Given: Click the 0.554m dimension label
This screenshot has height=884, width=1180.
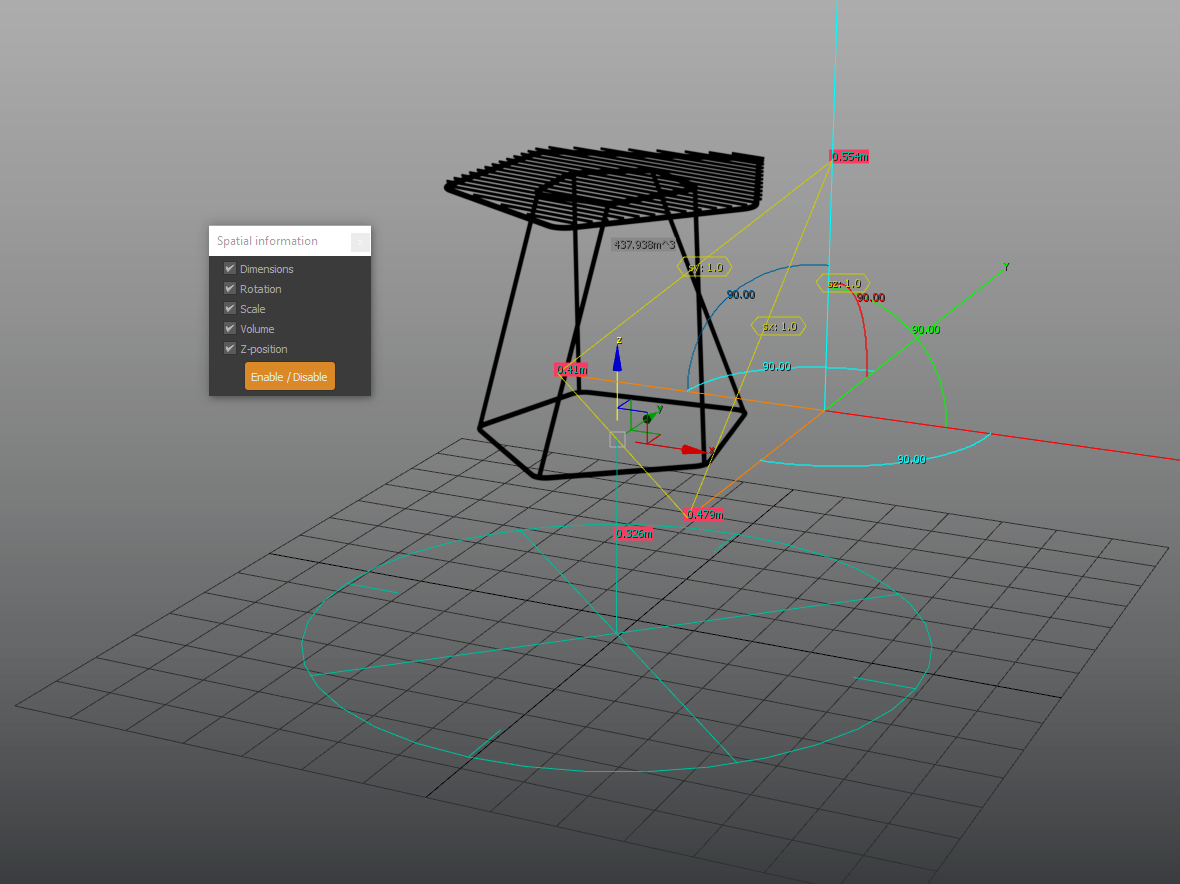Looking at the screenshot, I should pos(849,157).
